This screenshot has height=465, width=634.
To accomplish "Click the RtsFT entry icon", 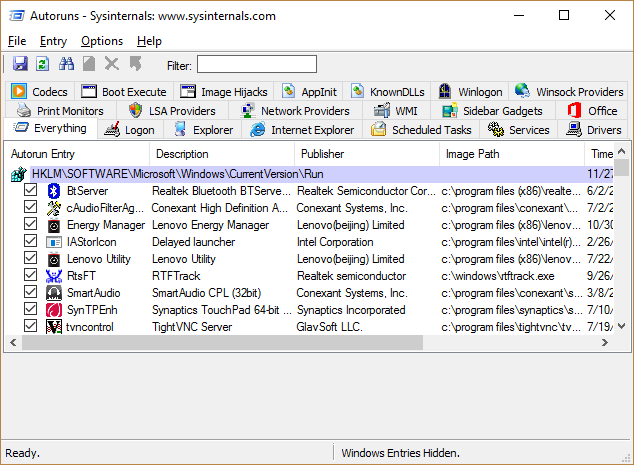I will pyautogui.click(x=54, y=276).
